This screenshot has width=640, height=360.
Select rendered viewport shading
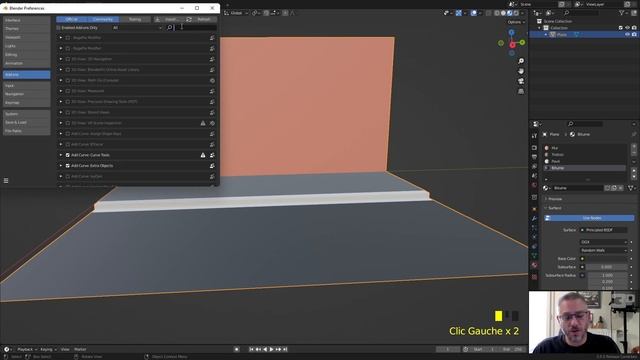(516, 13)
